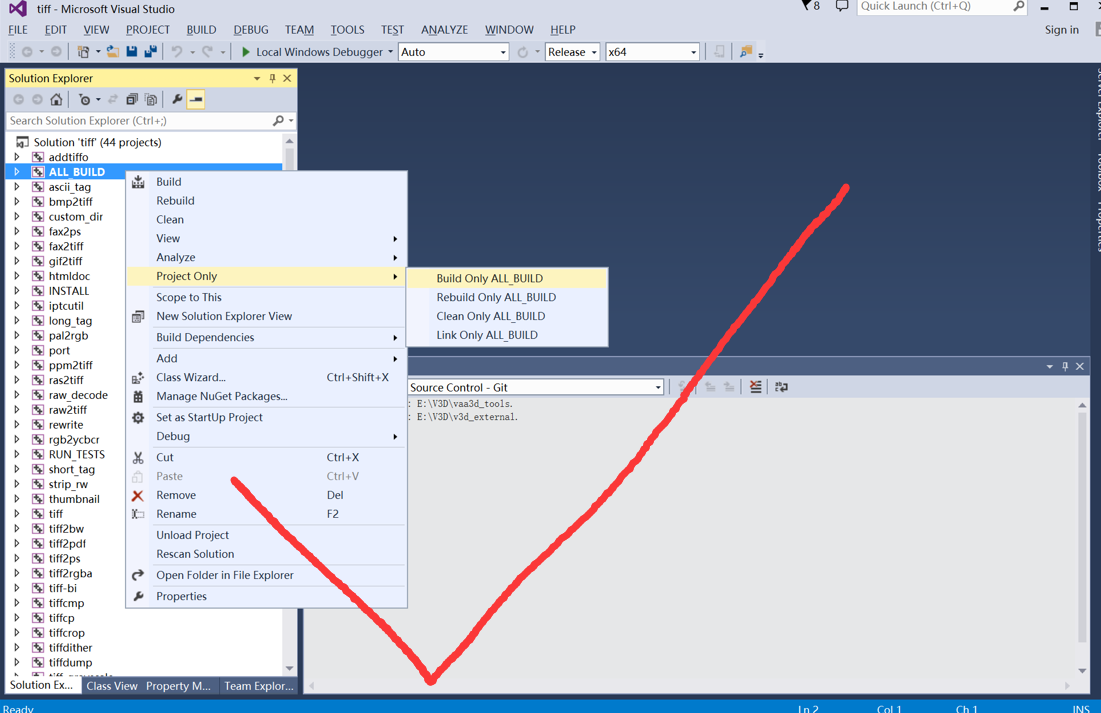
Task: Select Open Folder in File Explorer
Action: click(x=267, y=575)
